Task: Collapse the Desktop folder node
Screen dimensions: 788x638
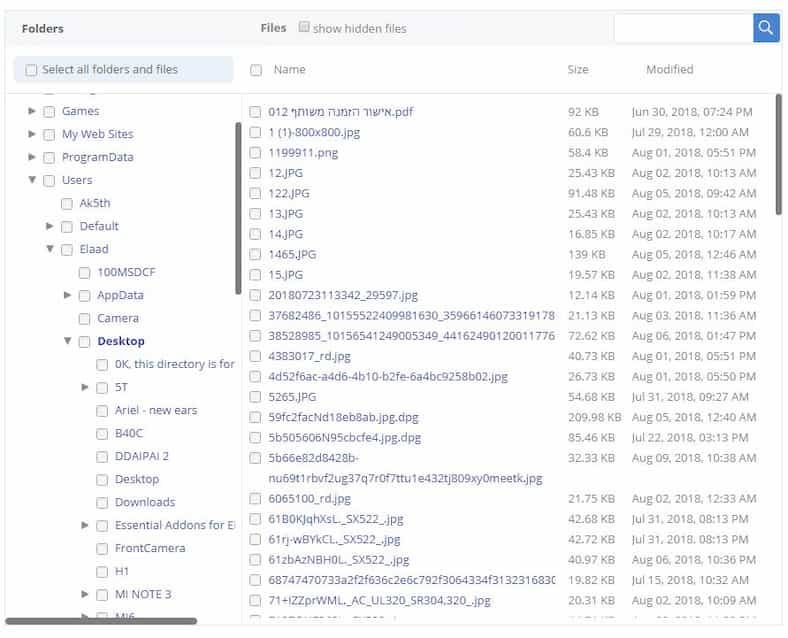Action: click(68, 341)
